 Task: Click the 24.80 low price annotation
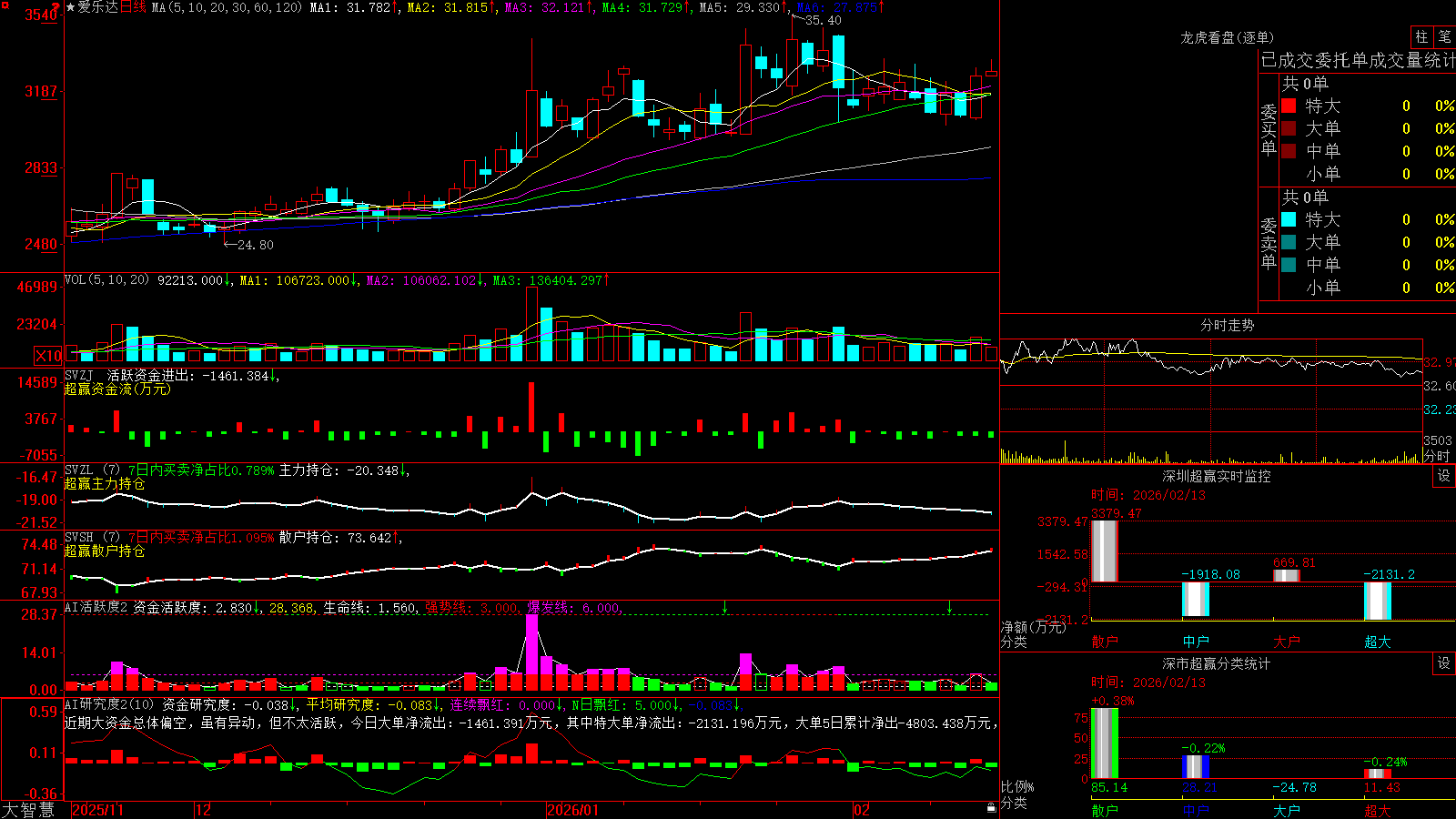(256, 245)
